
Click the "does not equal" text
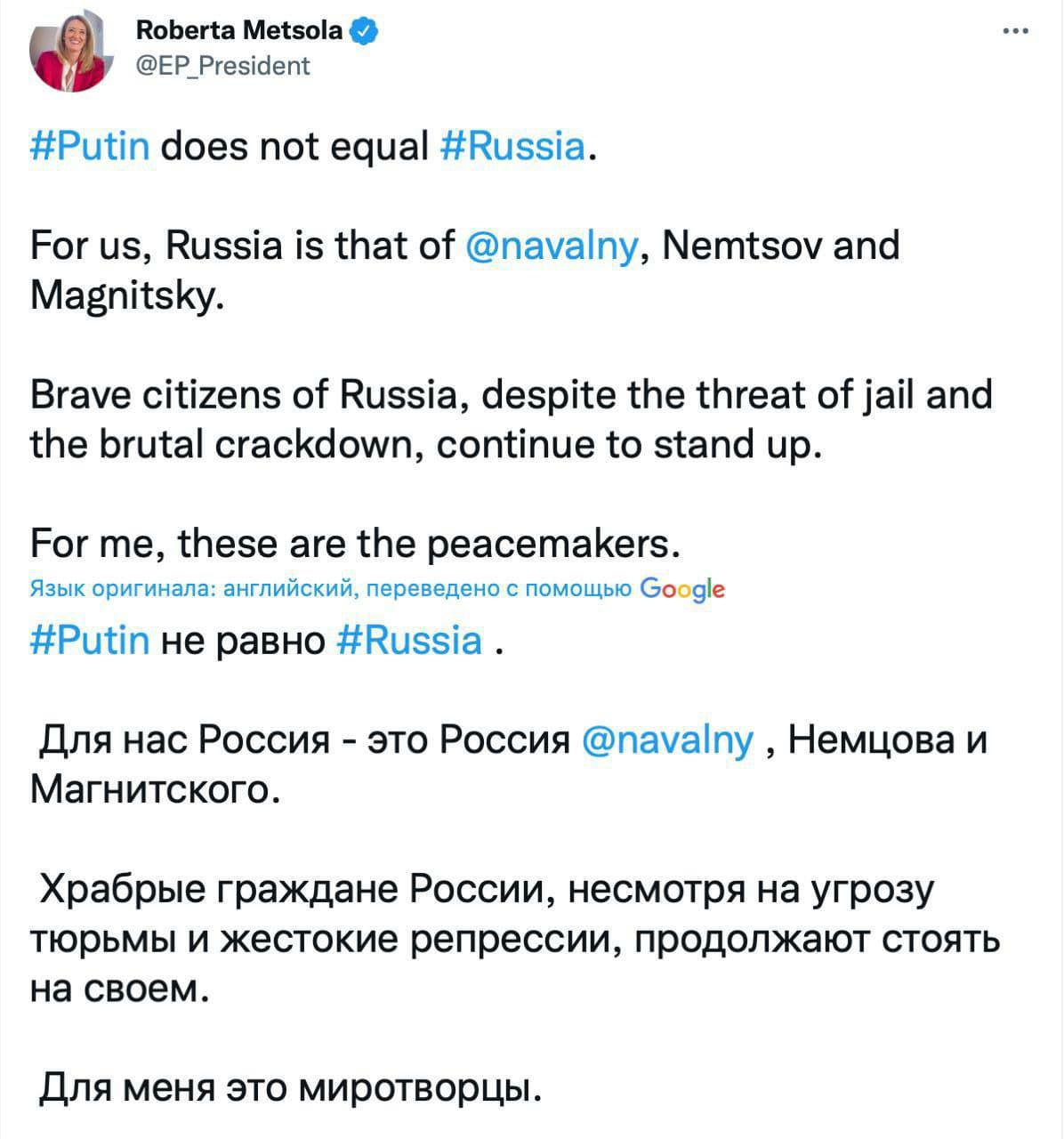click(x=294, y=144)
